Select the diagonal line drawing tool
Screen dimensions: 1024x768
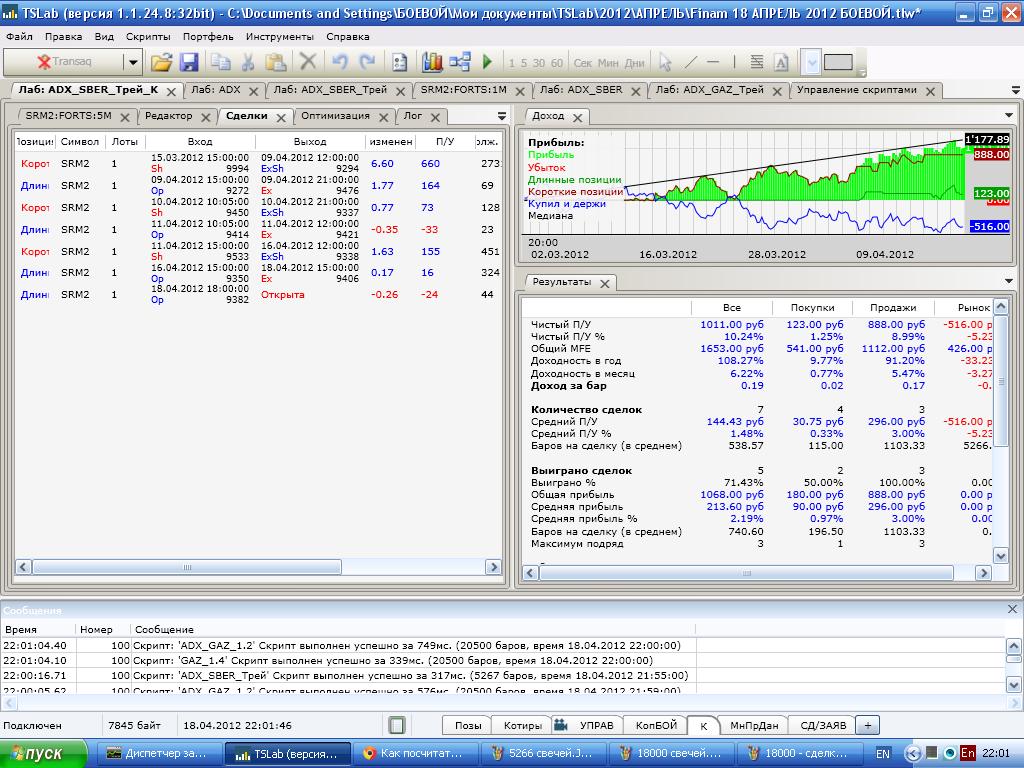[x=690, y=63]
